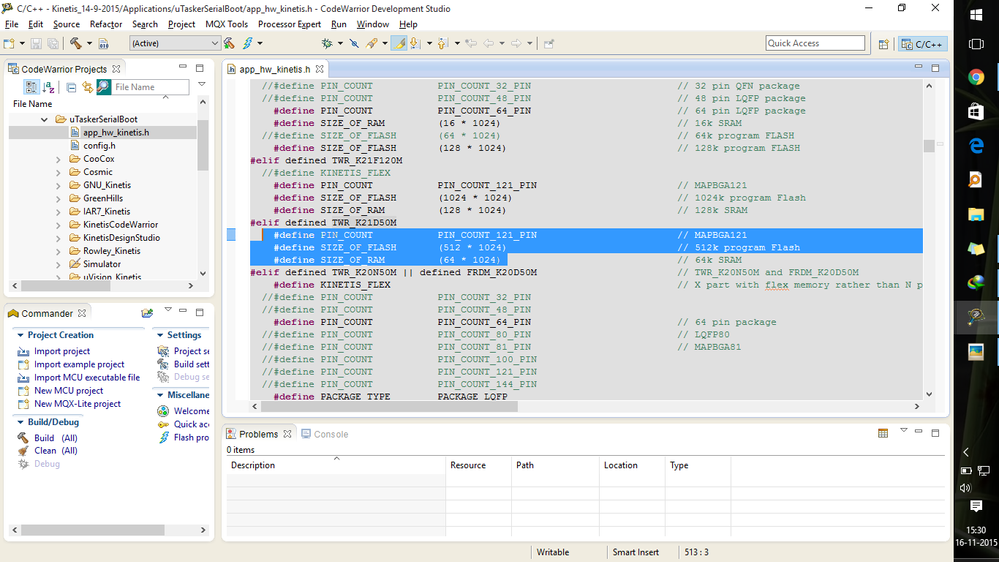
Task: Click the Debug bug icon in toolbar
Action: pyautogui.click(x=326, y=44)
